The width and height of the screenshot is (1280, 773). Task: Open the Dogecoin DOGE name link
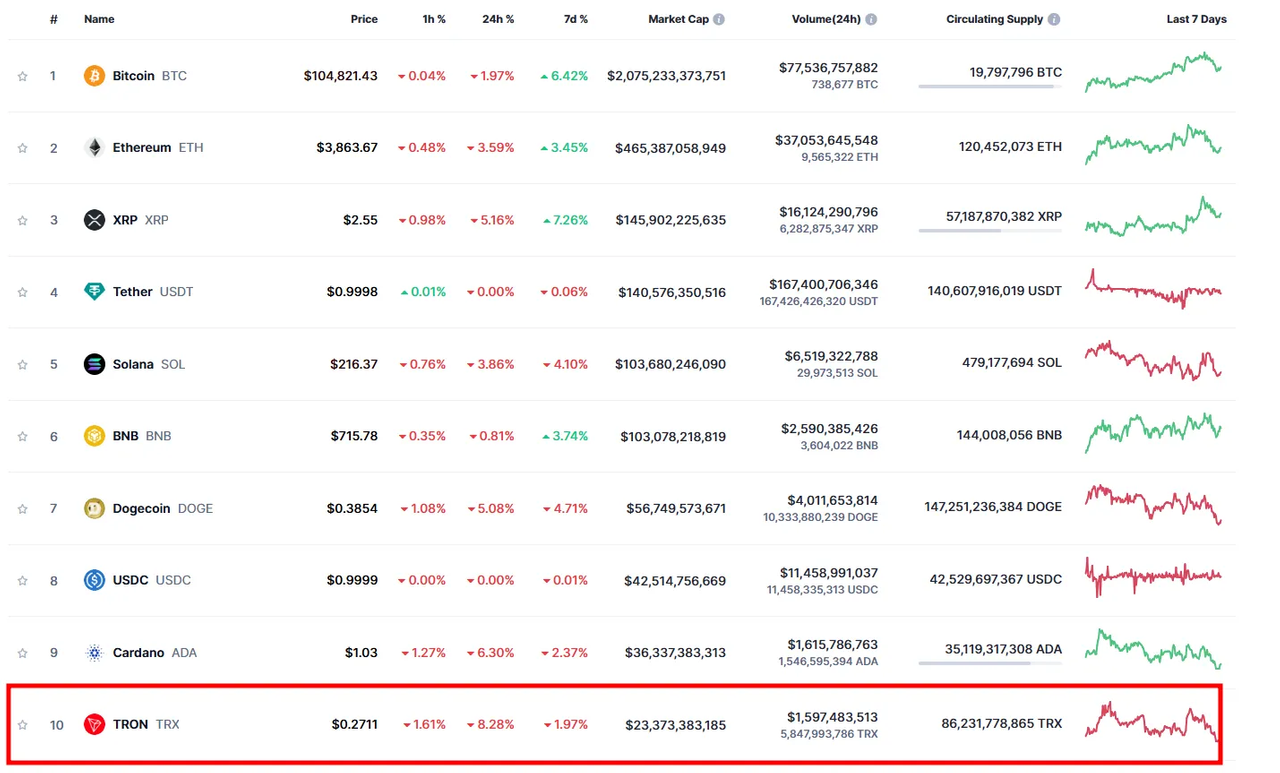[163, 508]
